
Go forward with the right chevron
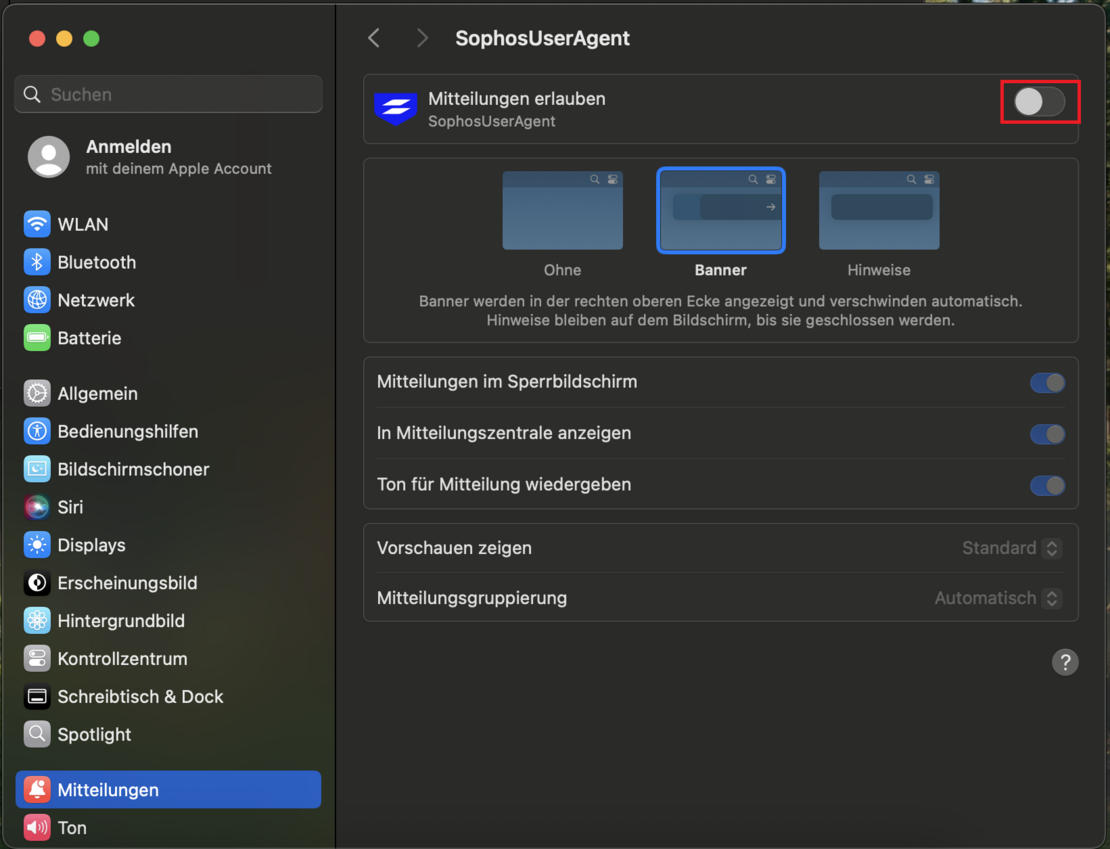pos(422,38)
